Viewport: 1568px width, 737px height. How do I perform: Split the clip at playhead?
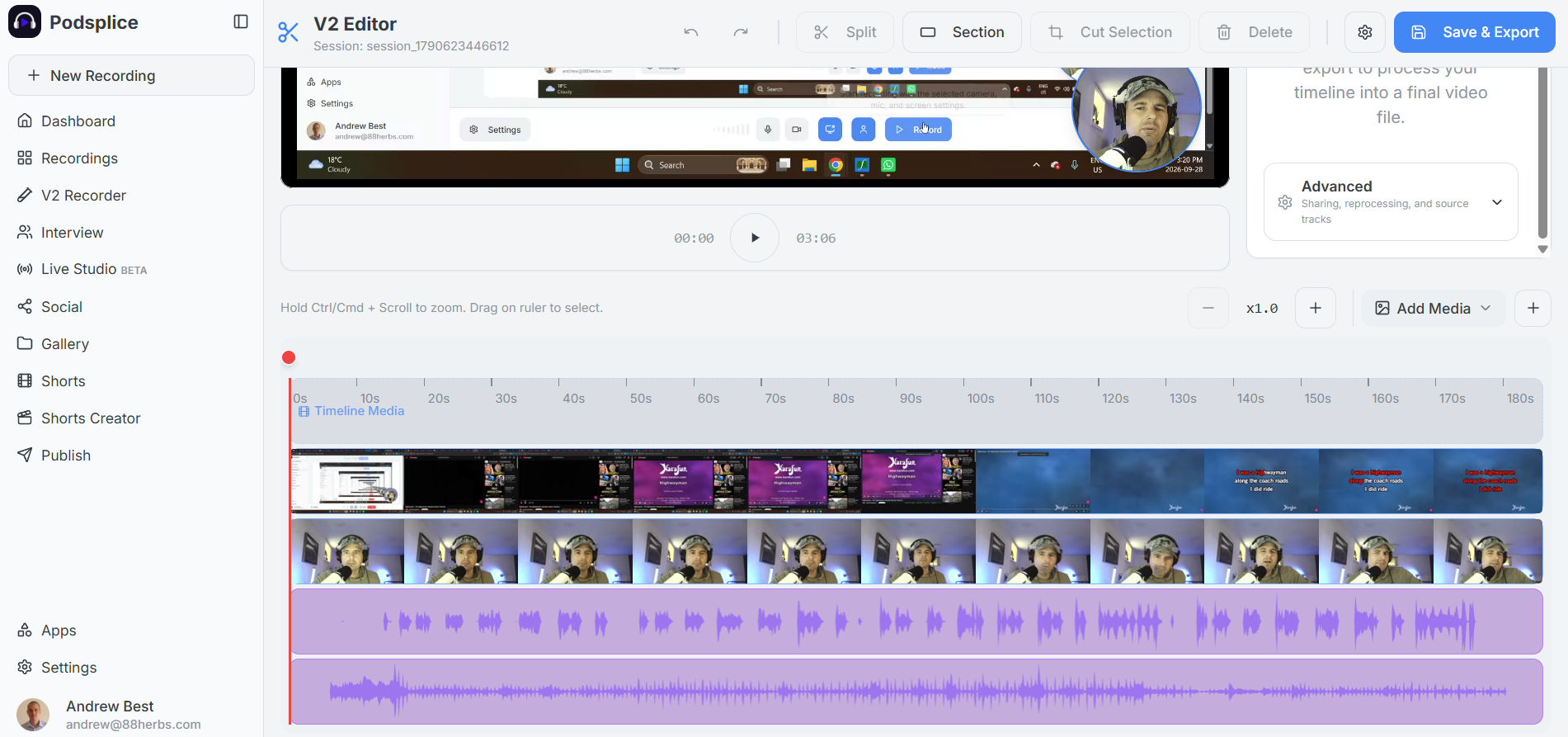pos(845,32)
